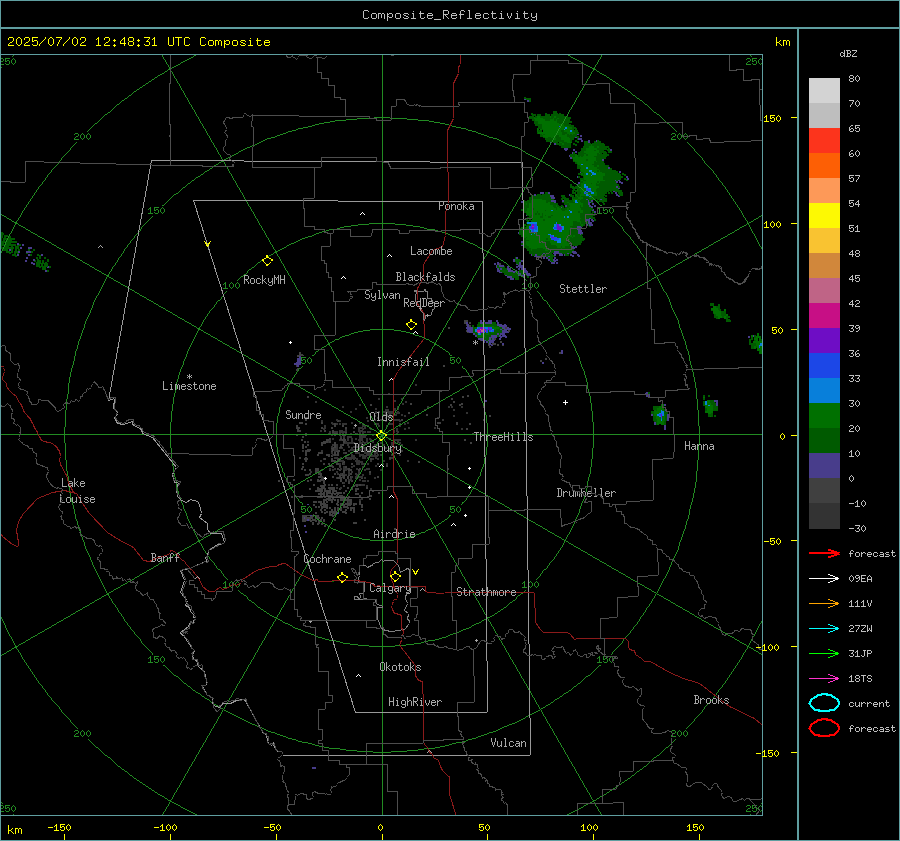900x841 pixels.
Task: Click the small storm cell northwest of Hanna
Action: (x=661, y=414)
